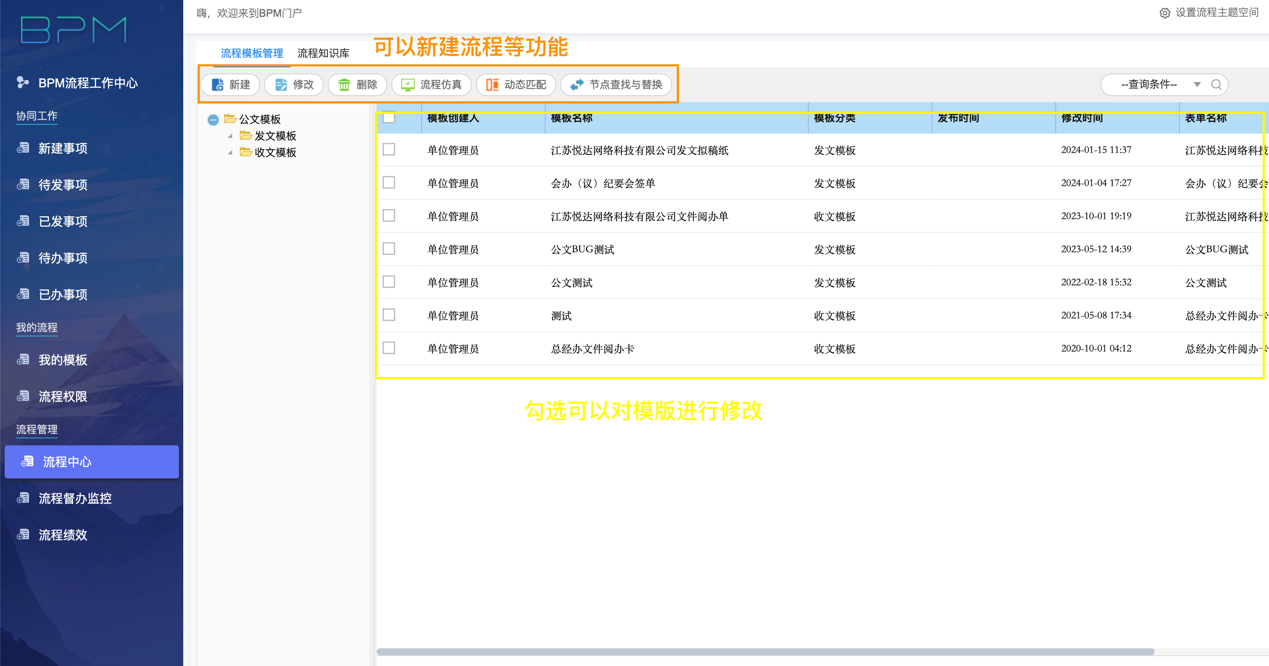
Task: Sort by 修改时间 column header
Action: coord(1082,118)
